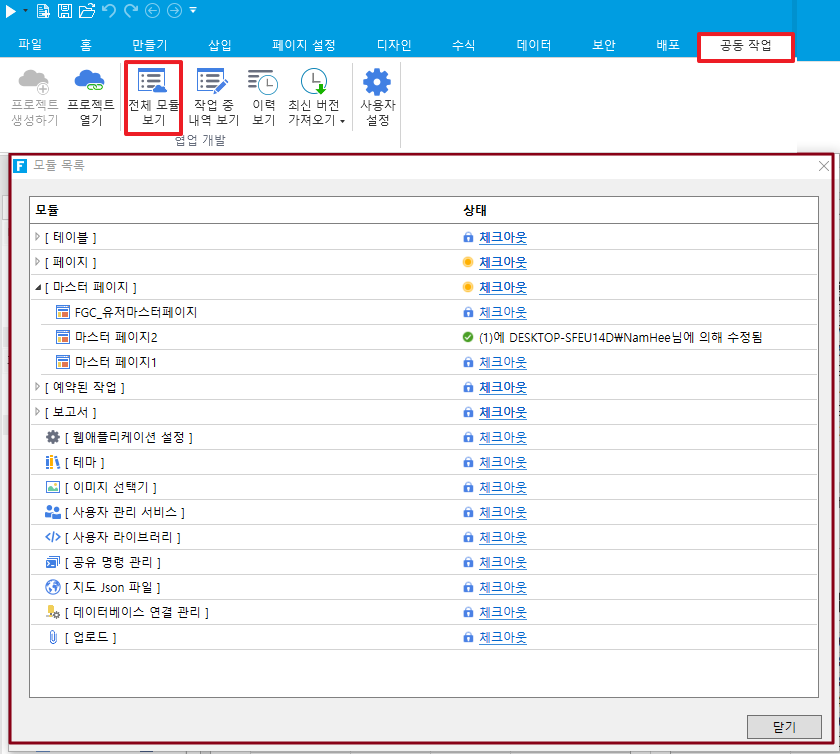Expand the [ 보고서 ] module node
840x754 pixels.
38,412
